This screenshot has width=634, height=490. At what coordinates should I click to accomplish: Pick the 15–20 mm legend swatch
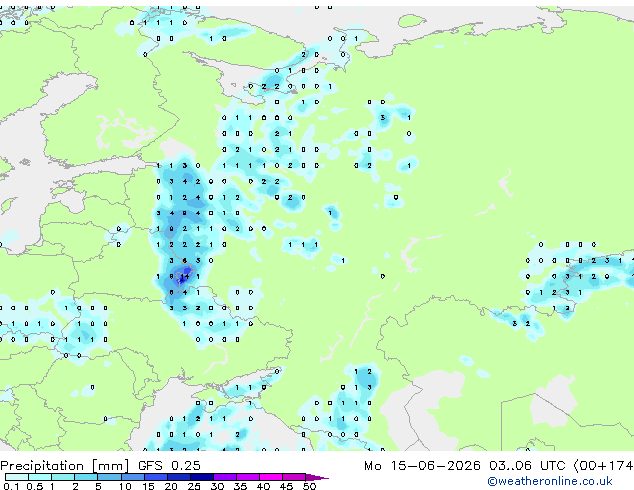click(155, 477)
